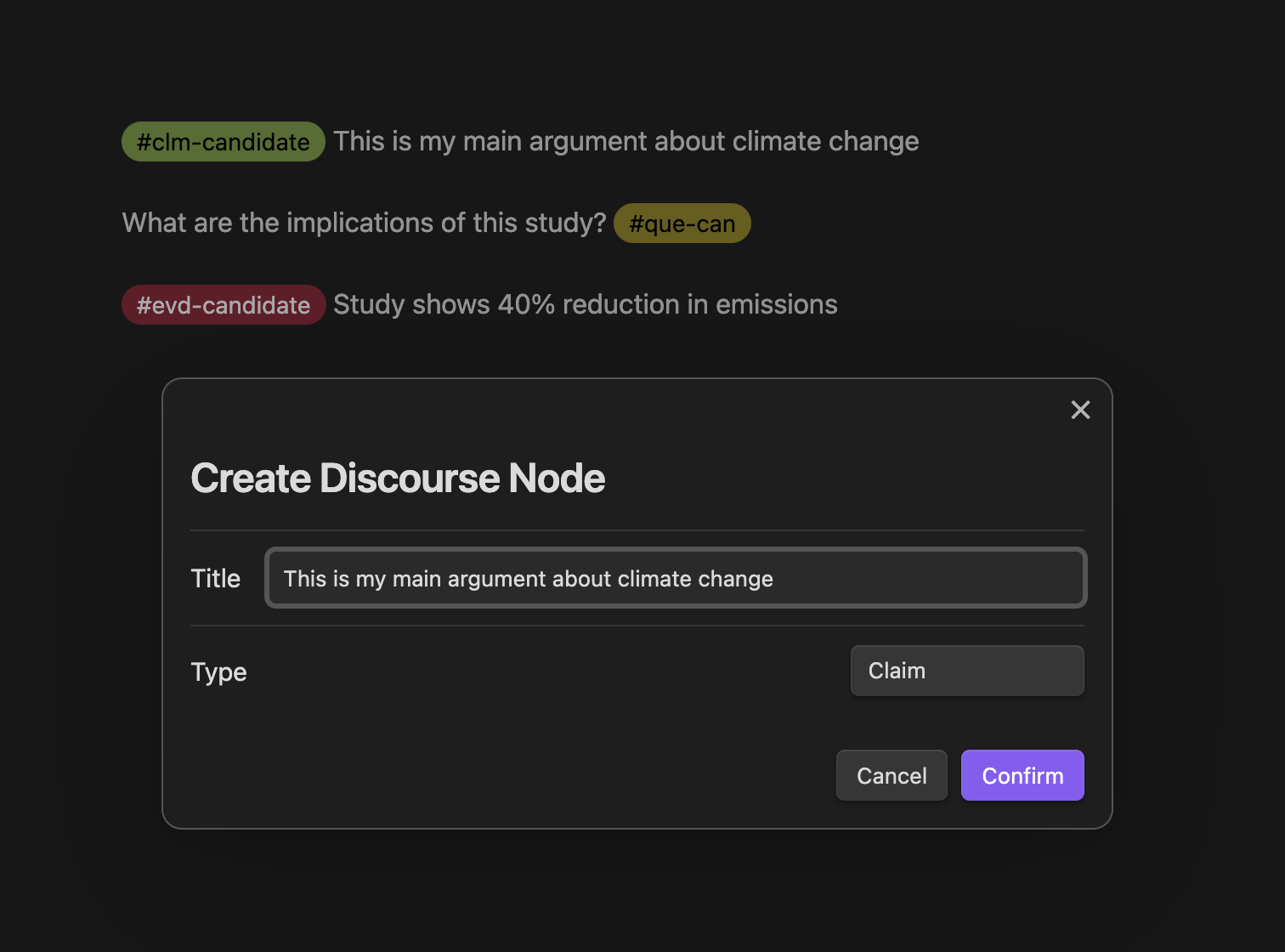The image size is (1285, 952).
Task: Select the green #clm-candidate tag pill
Action: 223,141
